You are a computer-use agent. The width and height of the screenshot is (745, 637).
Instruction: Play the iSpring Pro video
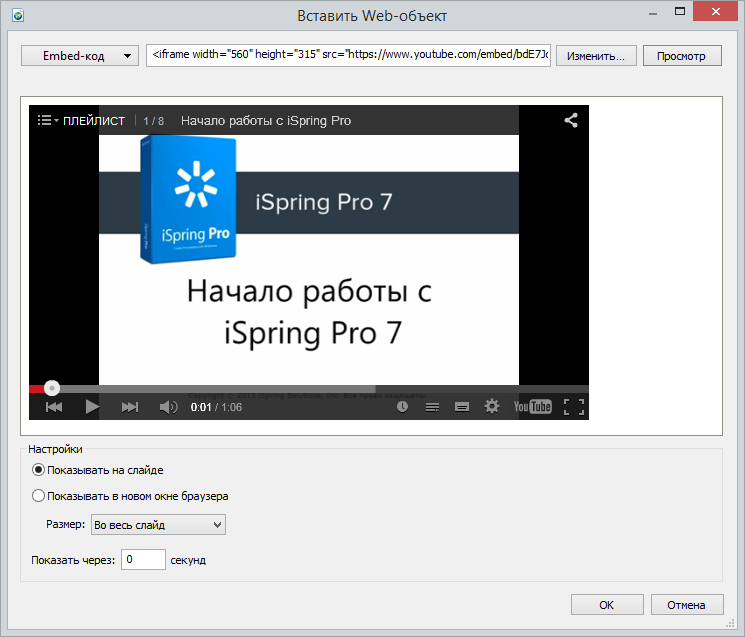(x=92, y=407)
